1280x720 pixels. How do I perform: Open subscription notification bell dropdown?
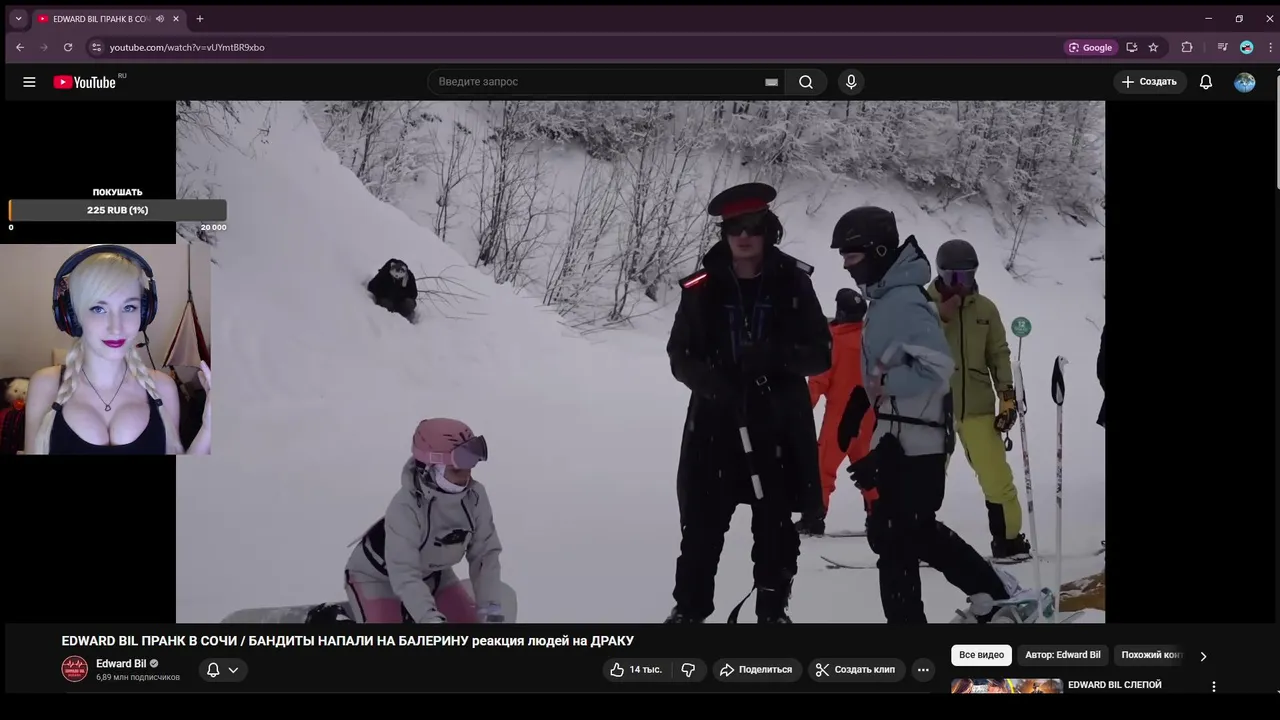(222, 670)
